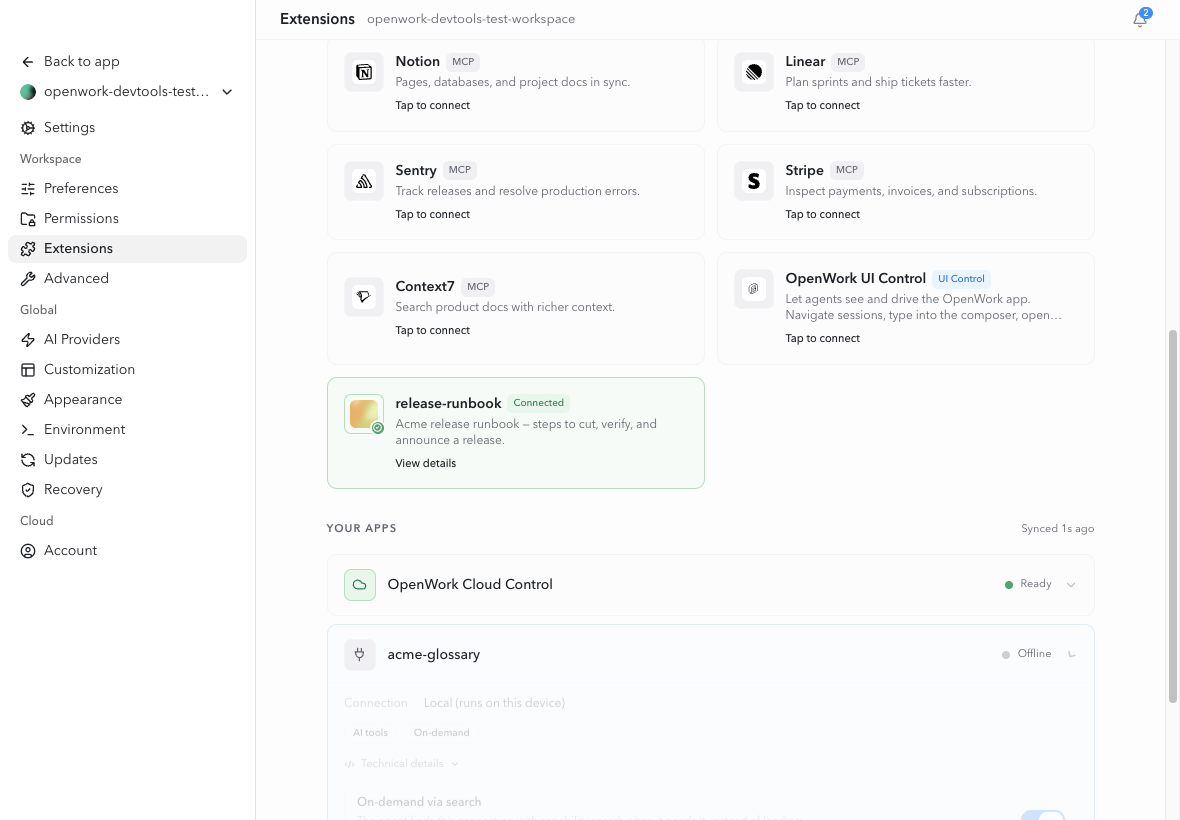The width and height of the screenshot is (1180, 820).
Task: Click the openwork-devtools-test-workspace header text
Action: [x=471, y=20]
